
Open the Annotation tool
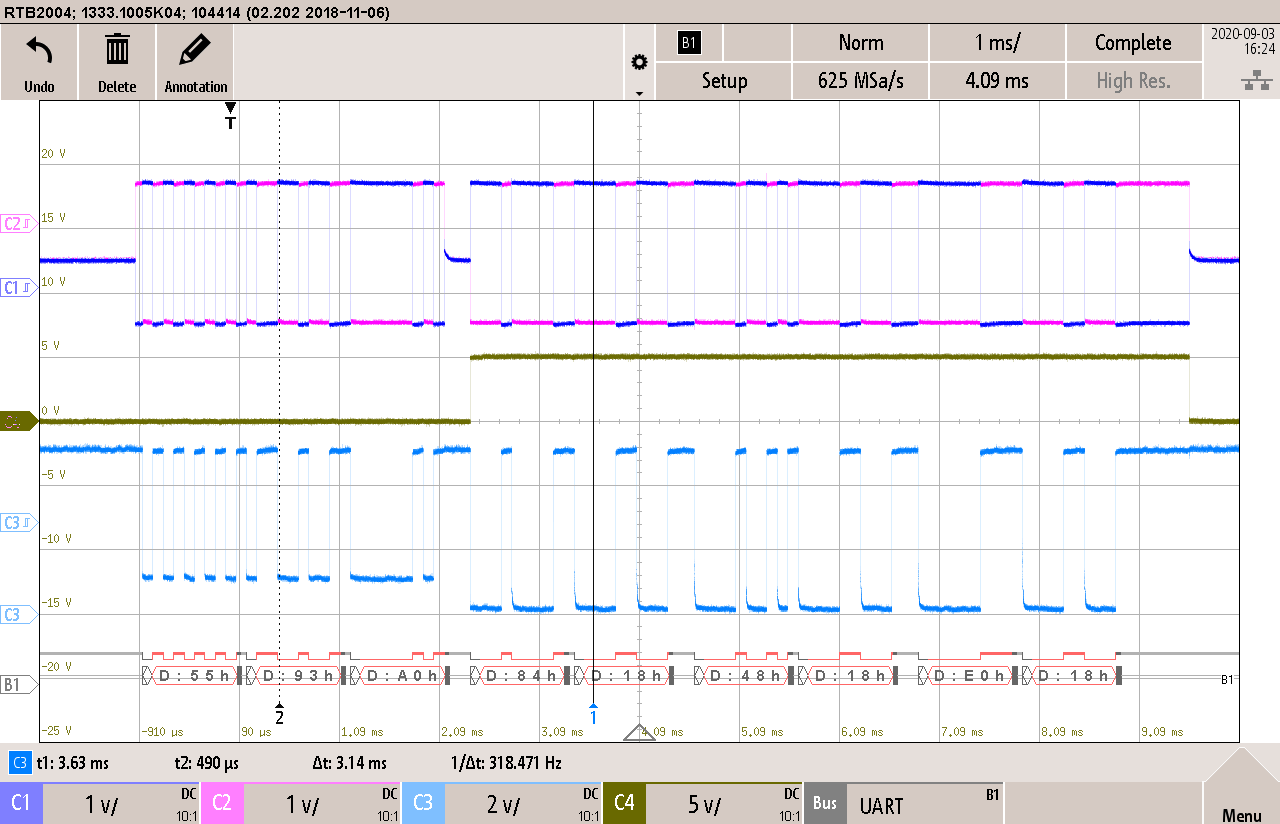[194, 61]
